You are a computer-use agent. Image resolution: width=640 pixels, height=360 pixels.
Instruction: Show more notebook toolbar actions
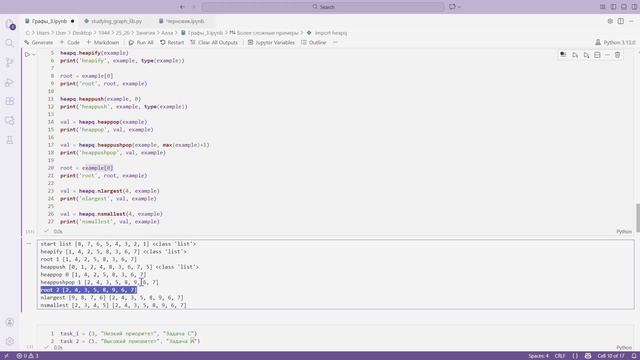click(335, 42)
